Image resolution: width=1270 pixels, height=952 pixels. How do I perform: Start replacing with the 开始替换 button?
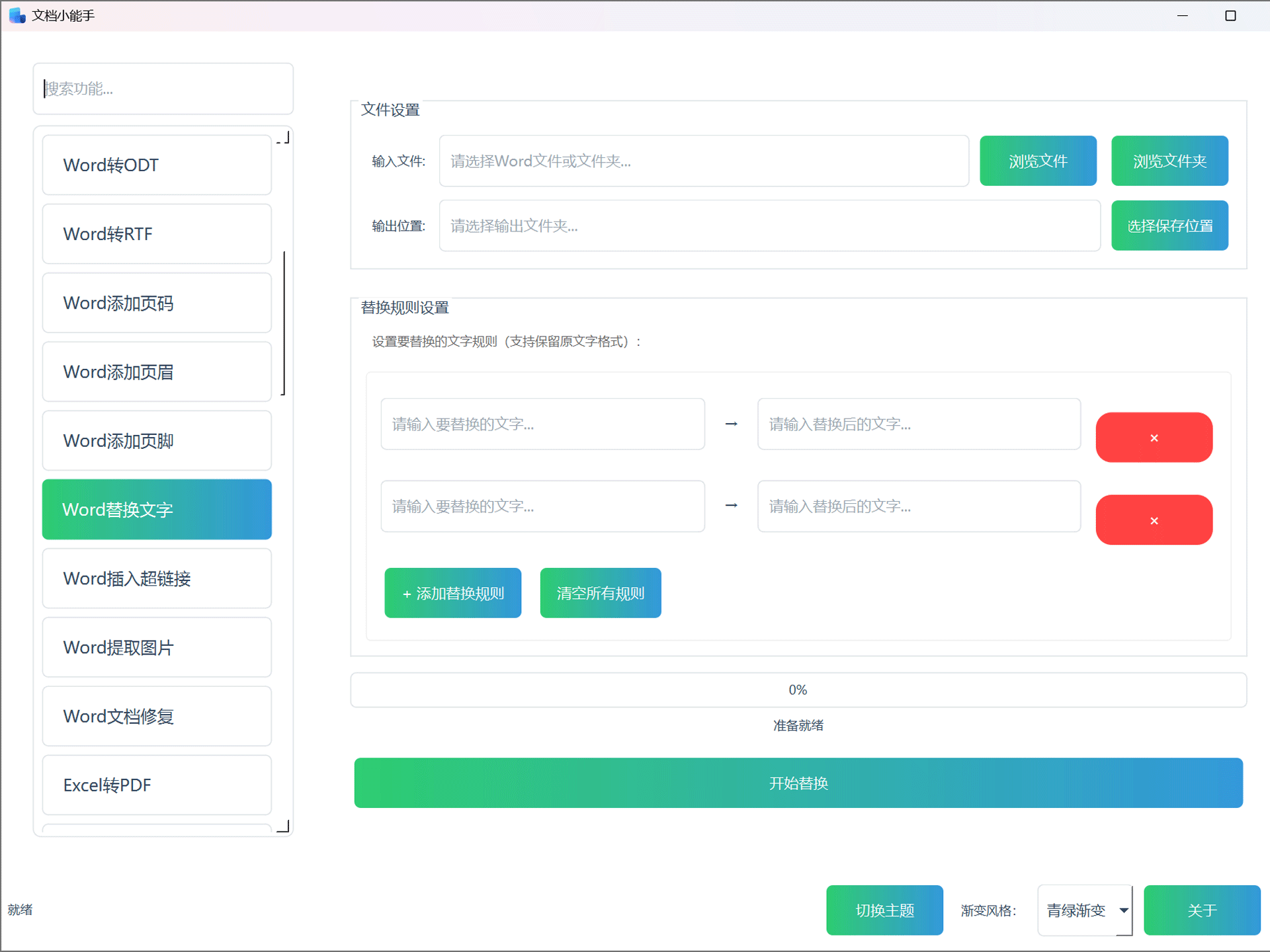[x=798, y=783]
